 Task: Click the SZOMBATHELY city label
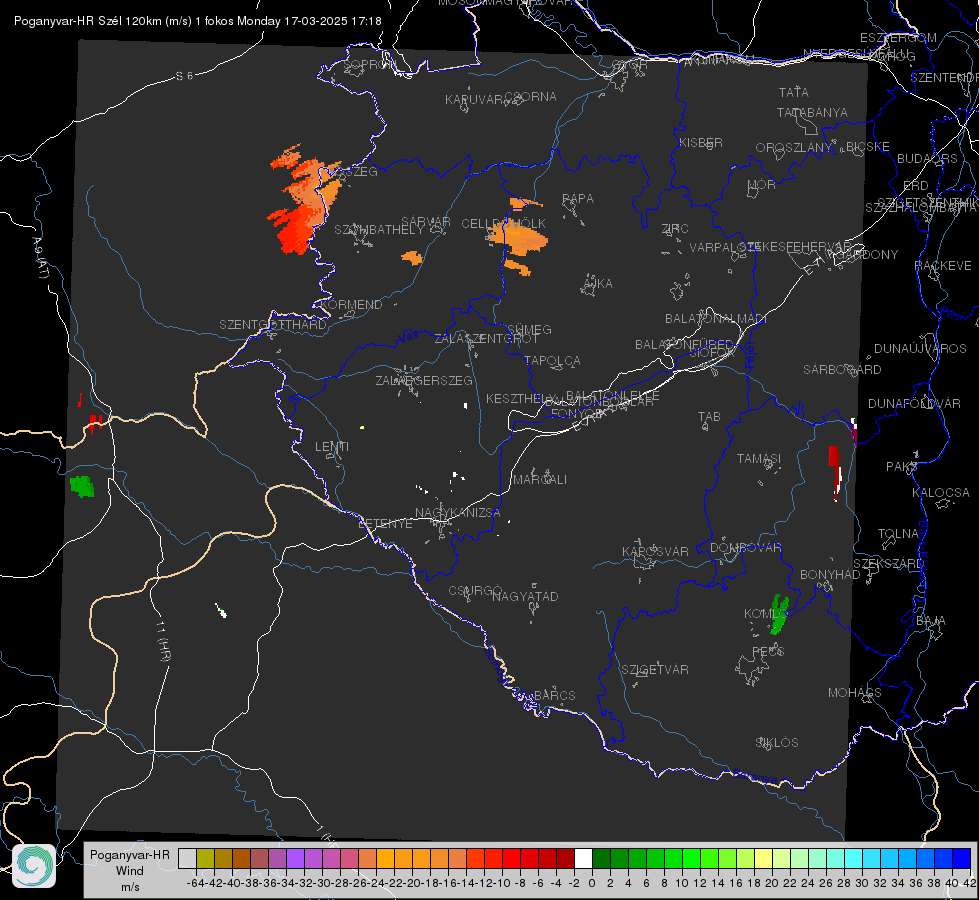click(x=379, y=230)
